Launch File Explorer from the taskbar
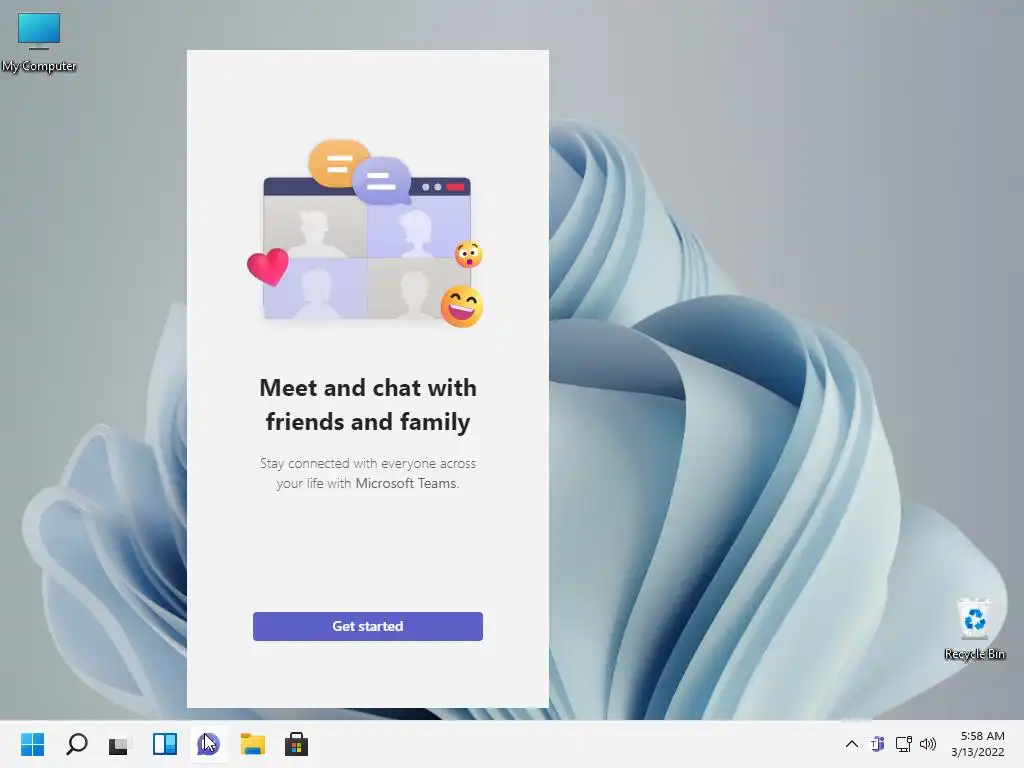The image size is (1024, 768). [253, 744]
